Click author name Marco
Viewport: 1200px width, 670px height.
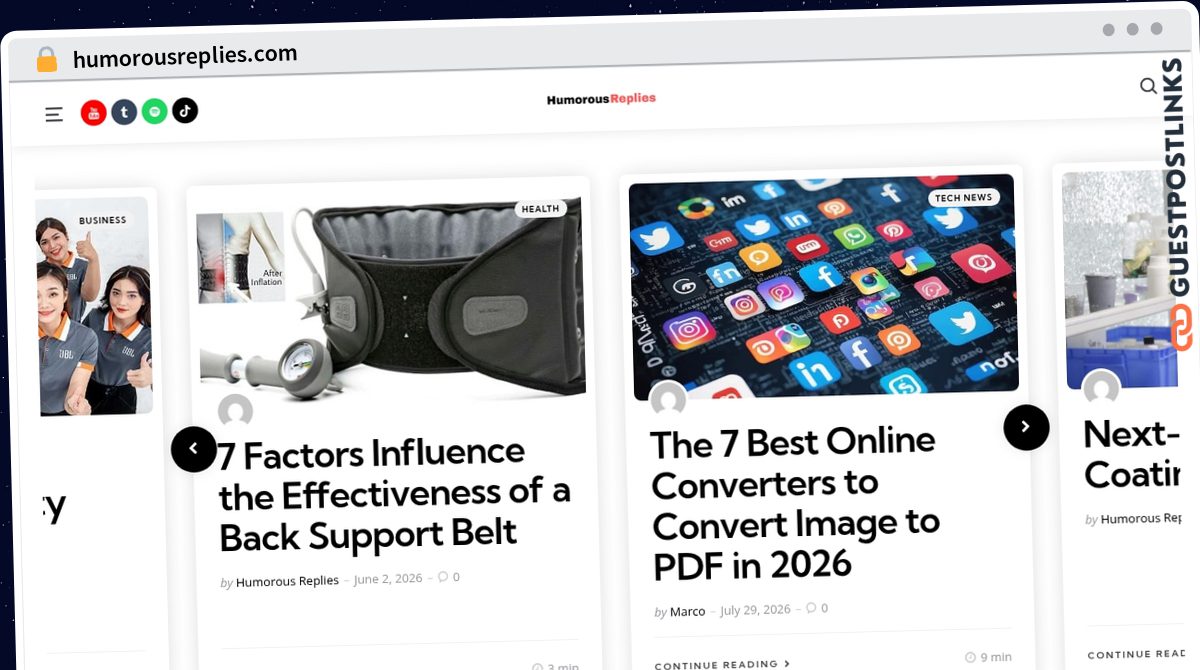687,611
